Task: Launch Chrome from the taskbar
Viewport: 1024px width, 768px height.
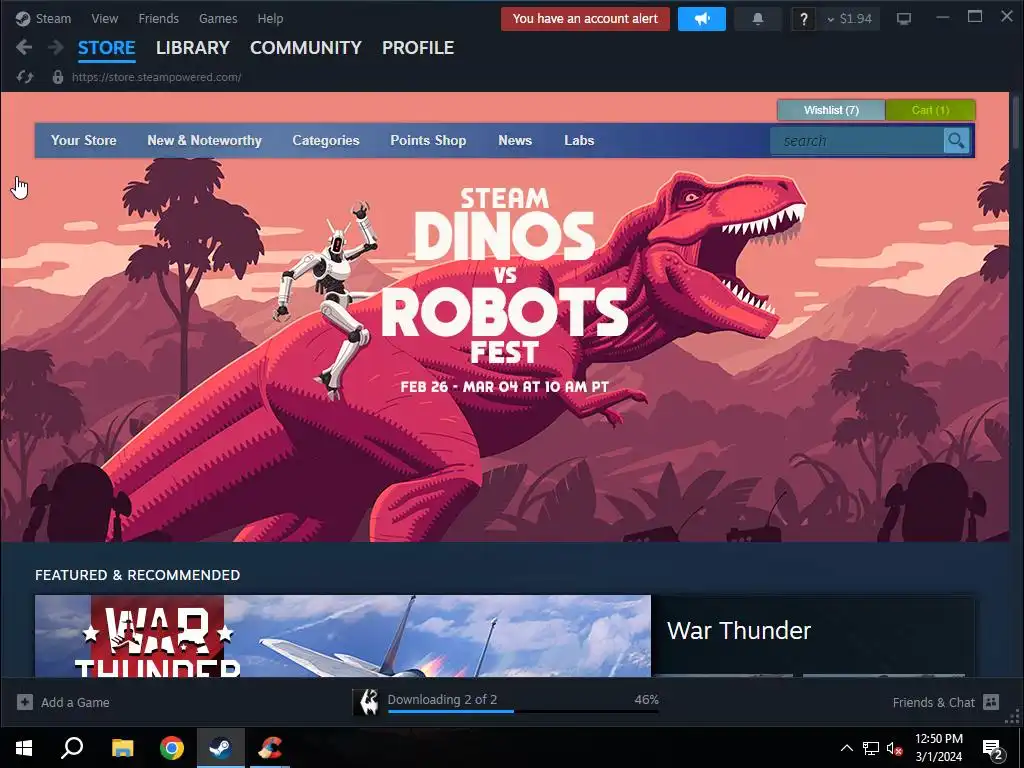Action: pos(172,748)
